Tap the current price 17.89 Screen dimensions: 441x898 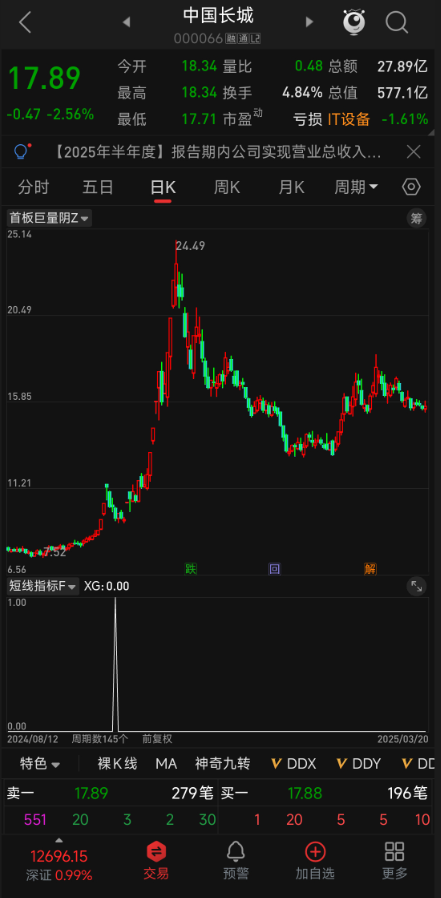coord(44,78)
